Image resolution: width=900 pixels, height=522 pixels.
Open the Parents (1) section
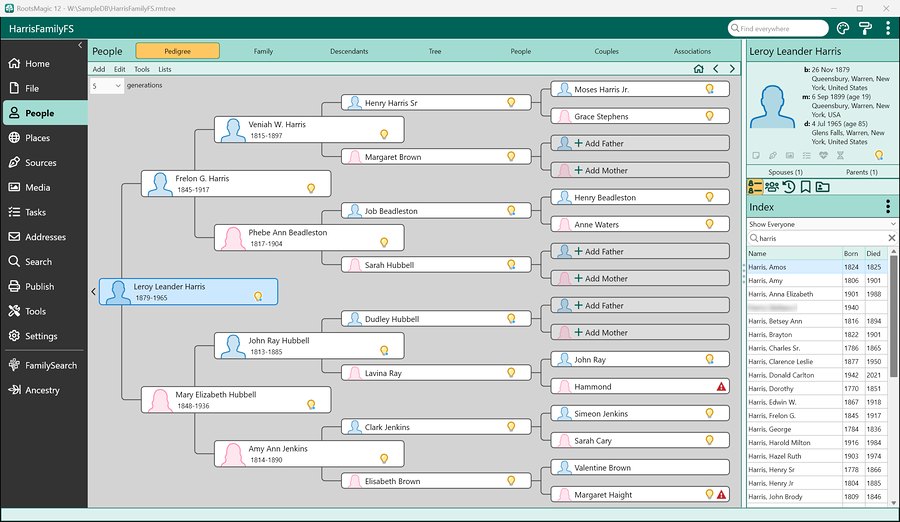(x=862, y=172)
